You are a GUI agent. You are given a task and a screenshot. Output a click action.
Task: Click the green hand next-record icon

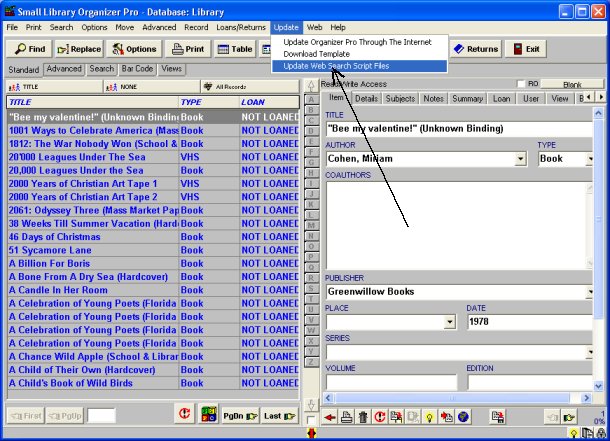(569, 417)
